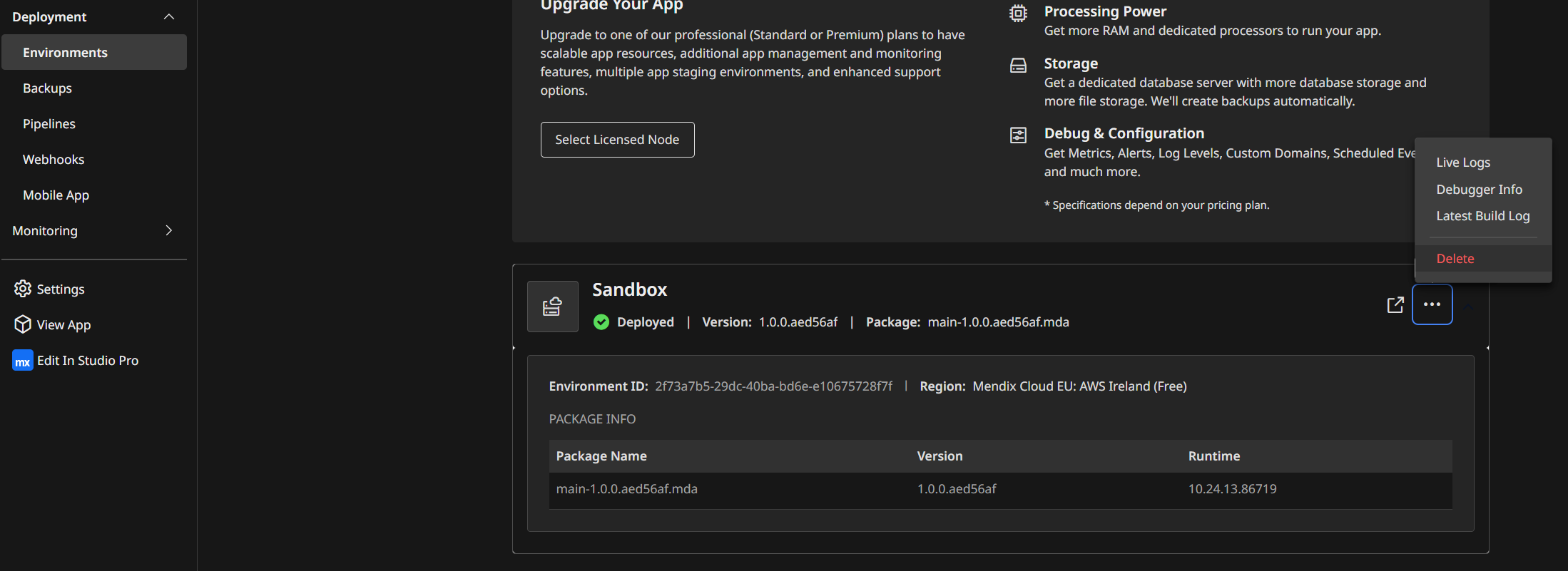Image resolution: width=1568 pixels, height=571 pixels.
Task: Click the runtime value 10.24.13.86719
Action: [1233, 489]
